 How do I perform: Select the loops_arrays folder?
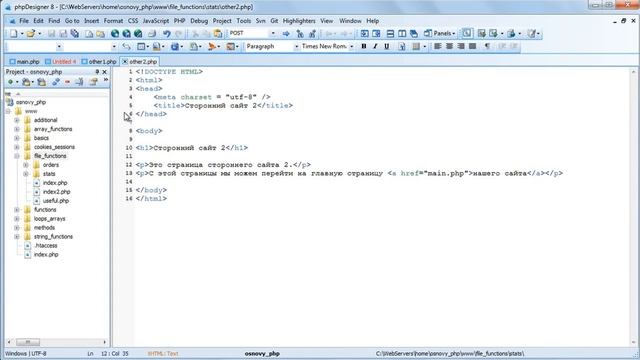[x=49, y=219]
